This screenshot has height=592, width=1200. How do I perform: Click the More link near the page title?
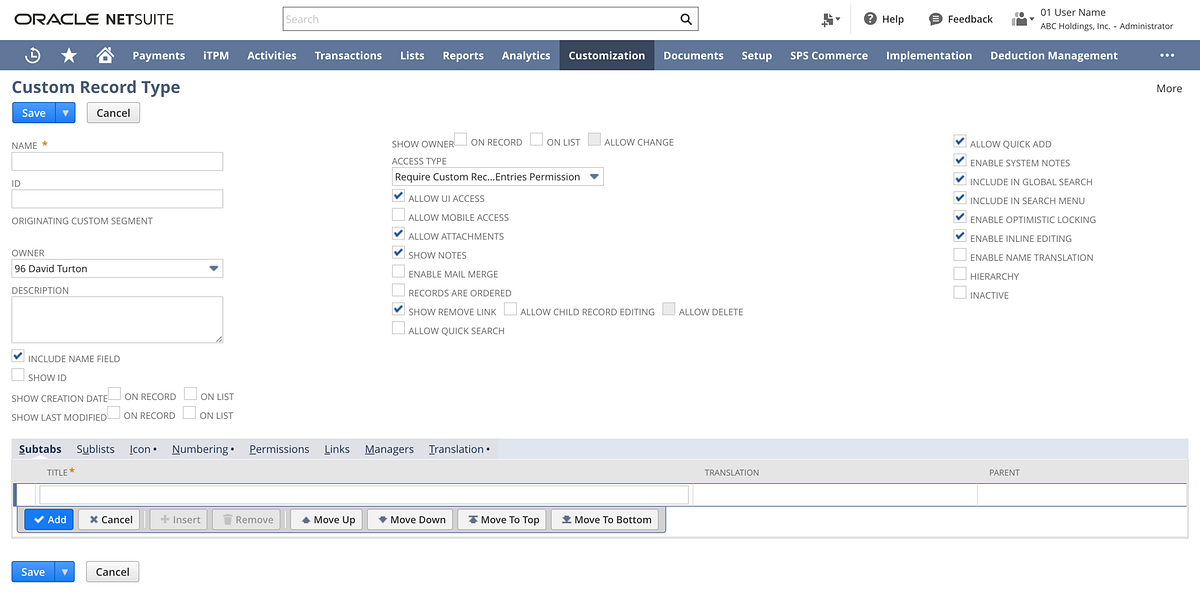point(1168,88)
